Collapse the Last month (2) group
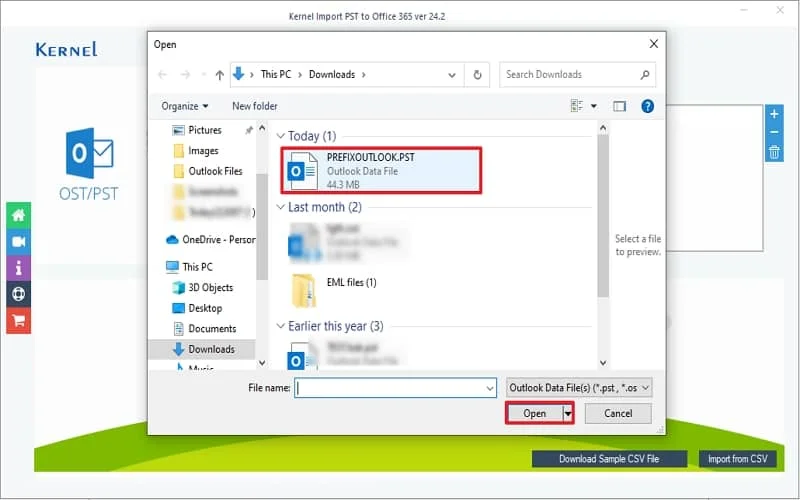 280,207
